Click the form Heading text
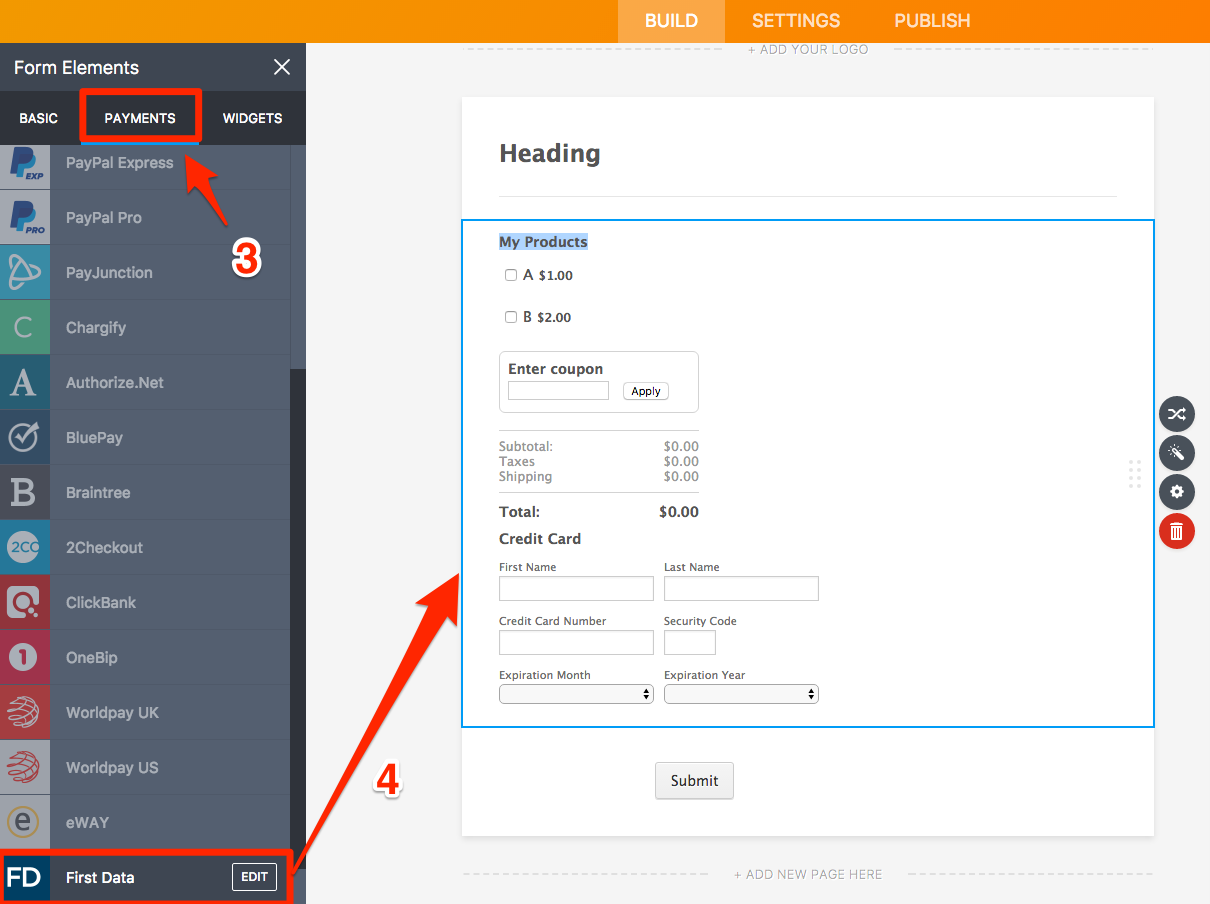 pyautogui.click(x=550, y=153)
